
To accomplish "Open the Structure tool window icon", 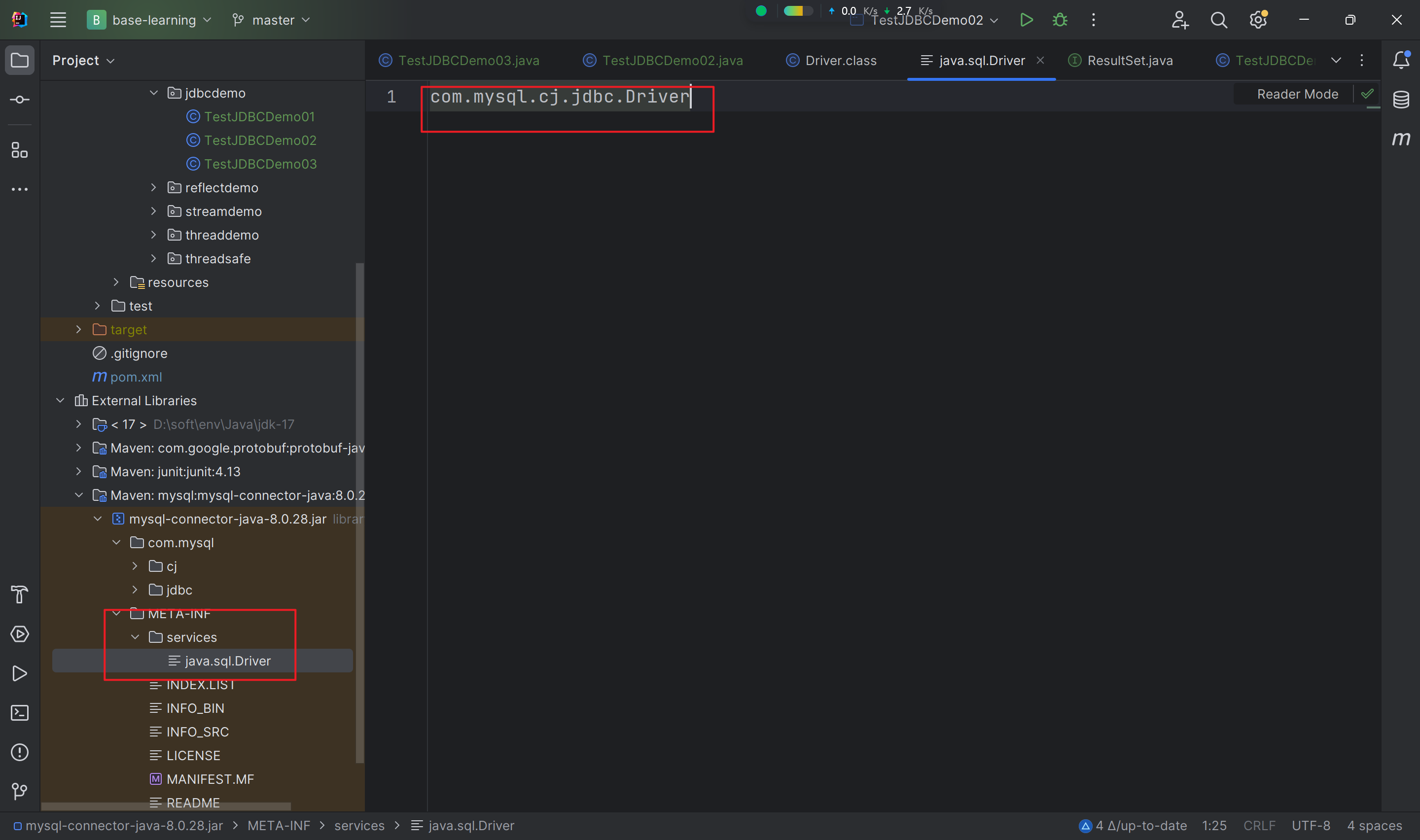I will (x=20, y=150).
